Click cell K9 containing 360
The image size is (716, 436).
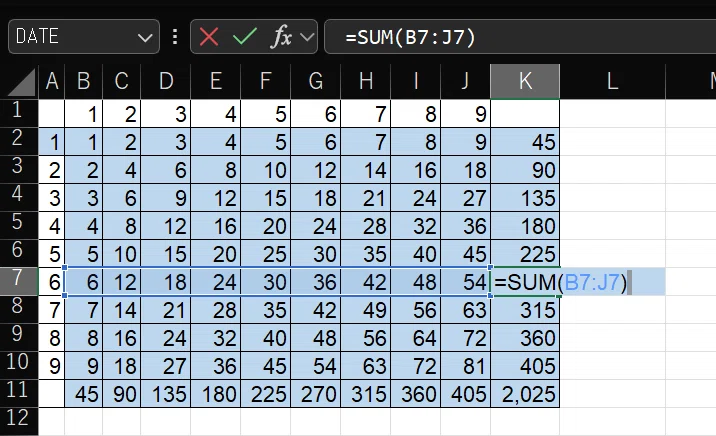pos(525,338)
